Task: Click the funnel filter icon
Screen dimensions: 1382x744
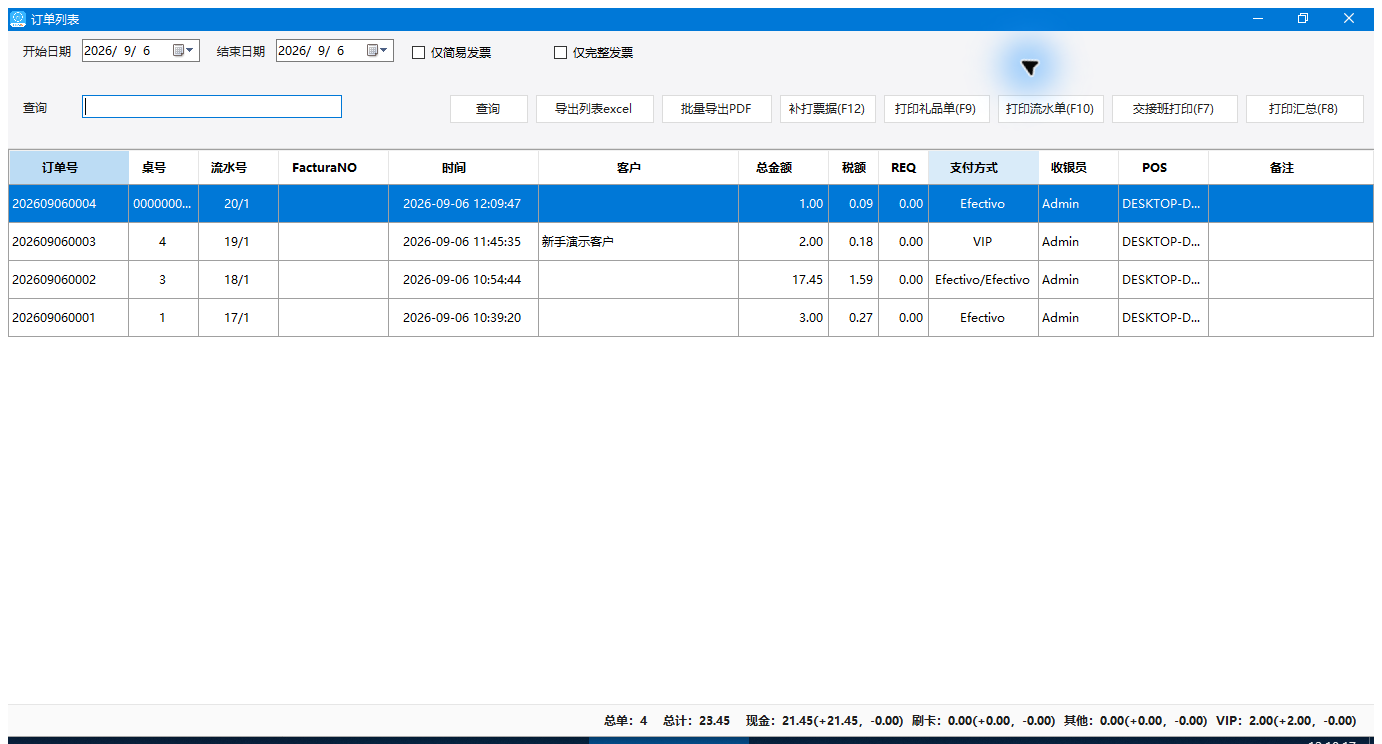Action: point(1030,67)
